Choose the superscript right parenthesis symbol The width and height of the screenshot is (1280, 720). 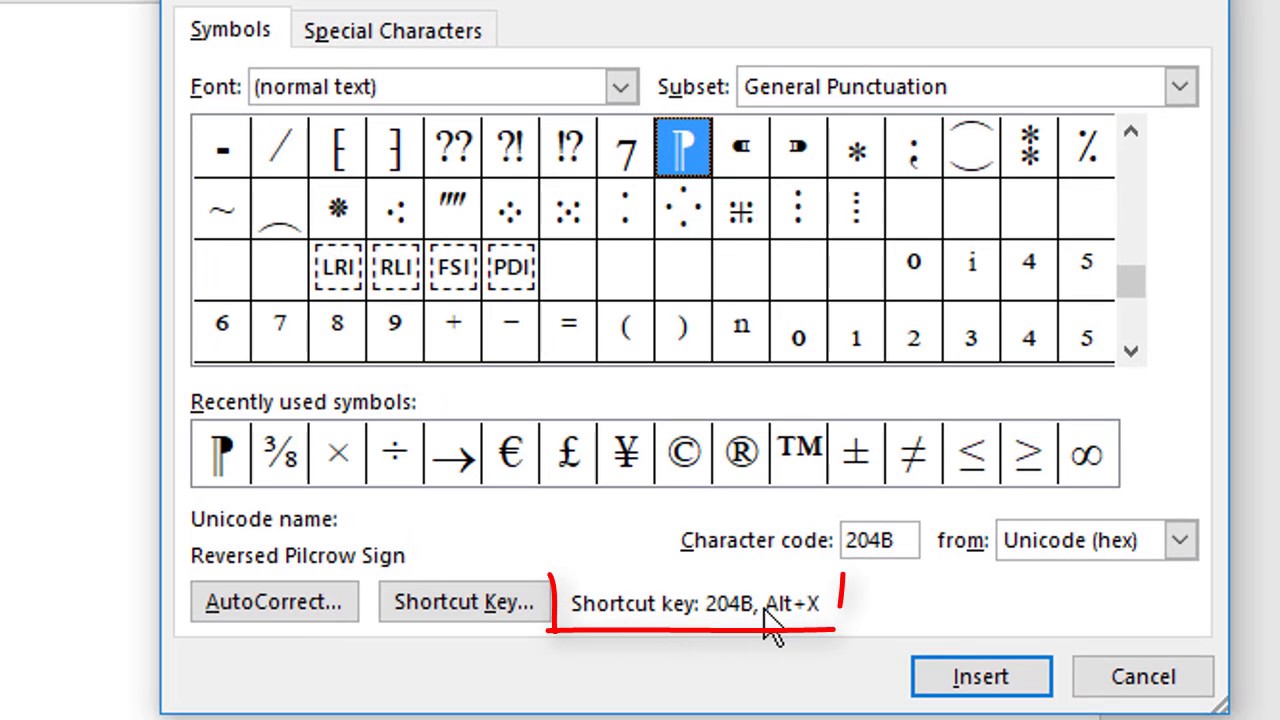point(683,330)
